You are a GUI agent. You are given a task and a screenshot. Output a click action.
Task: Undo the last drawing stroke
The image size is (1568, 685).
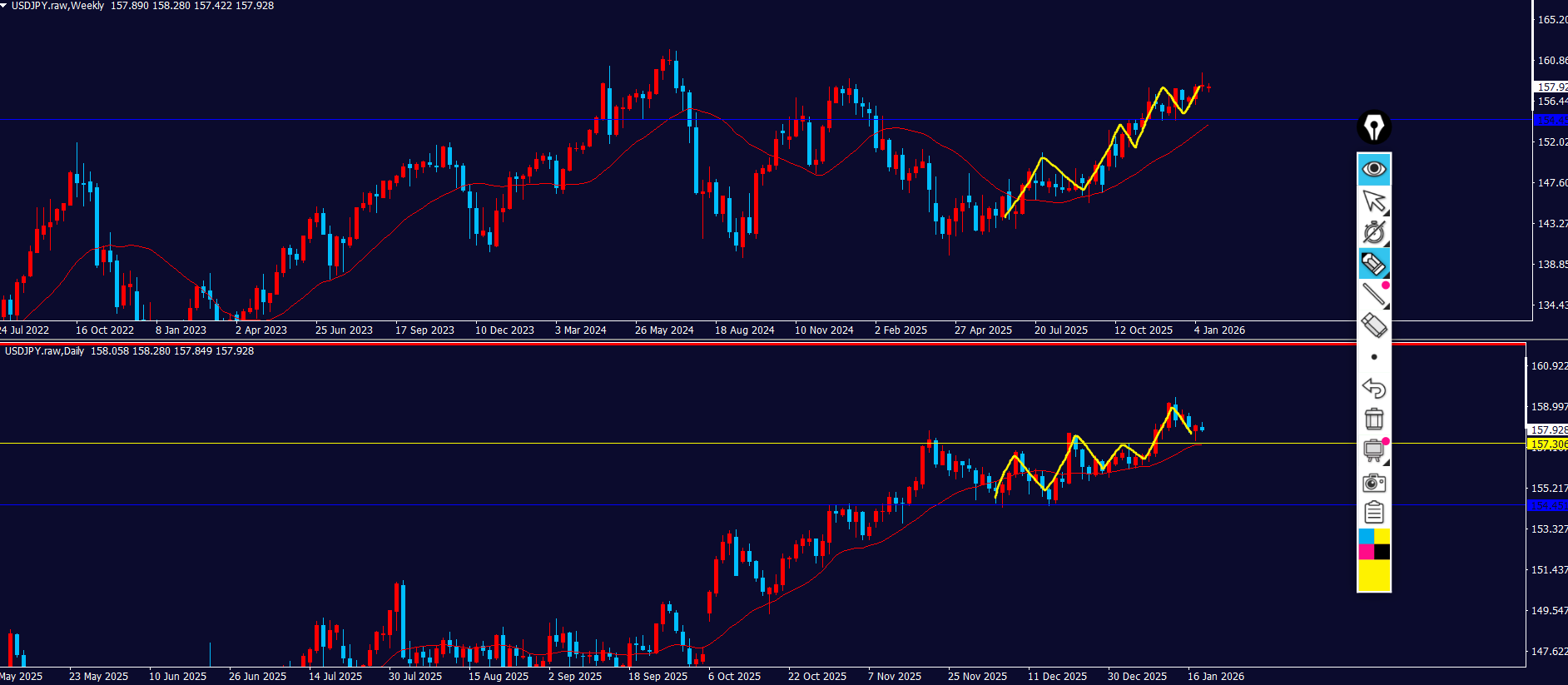click(x=1373, y=388)
